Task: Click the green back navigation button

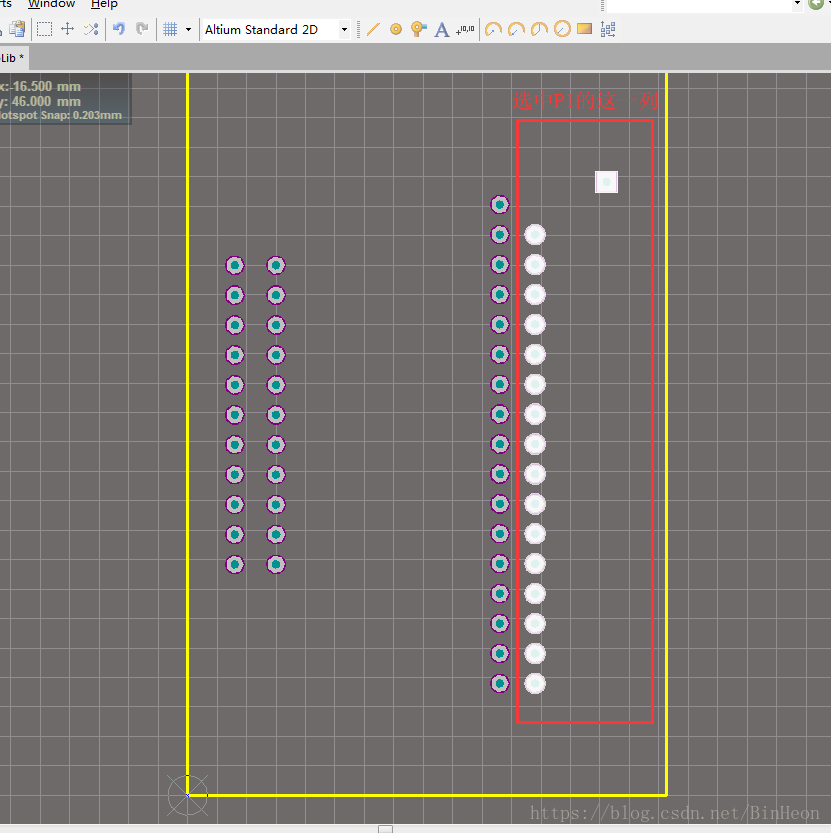Action: coord(816,4)
